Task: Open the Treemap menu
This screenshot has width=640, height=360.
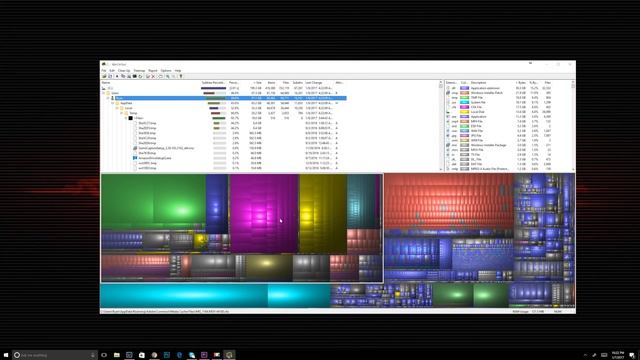Action: (139, 71)
